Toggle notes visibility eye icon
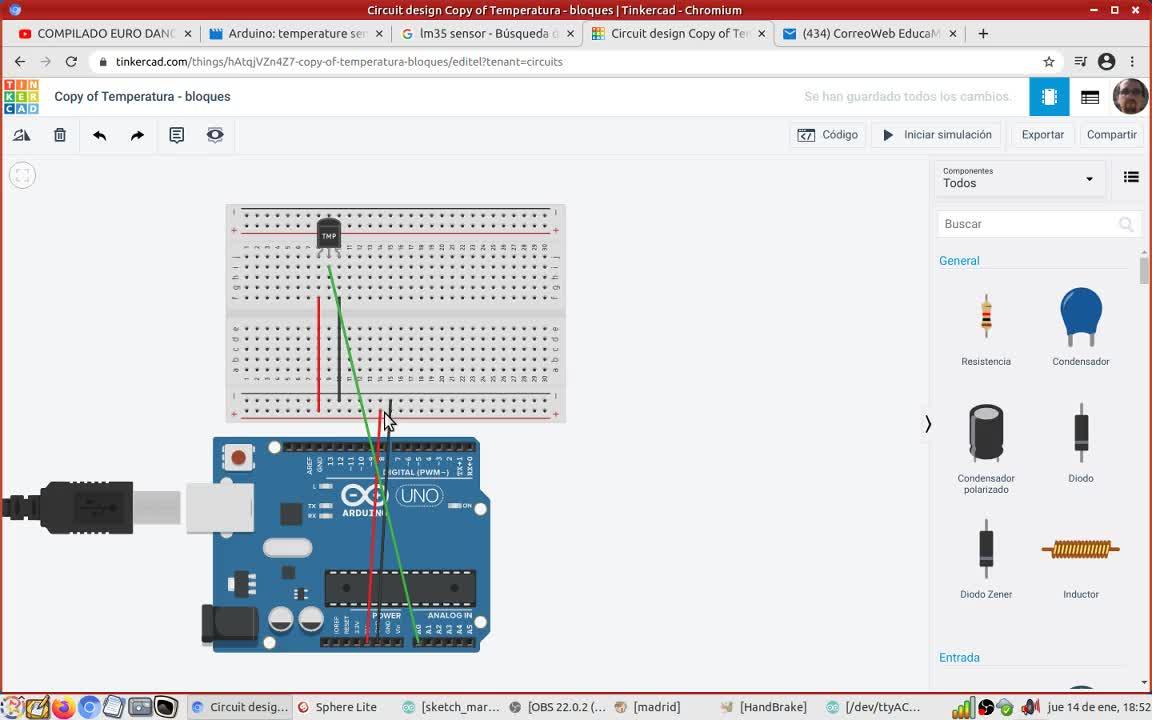1152x720 pixels. [215, 135]
